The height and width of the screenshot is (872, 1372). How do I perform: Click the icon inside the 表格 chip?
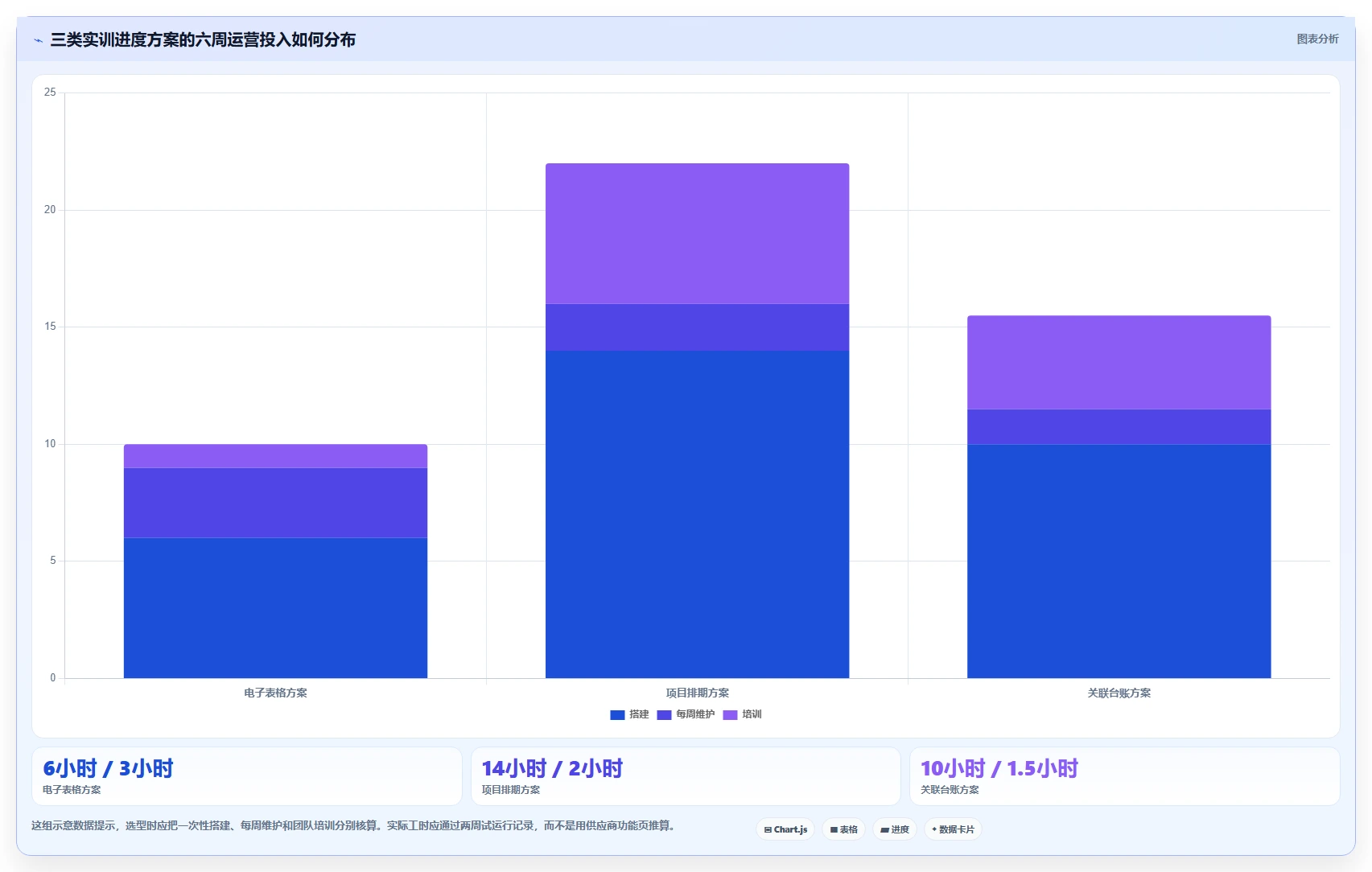834,829
